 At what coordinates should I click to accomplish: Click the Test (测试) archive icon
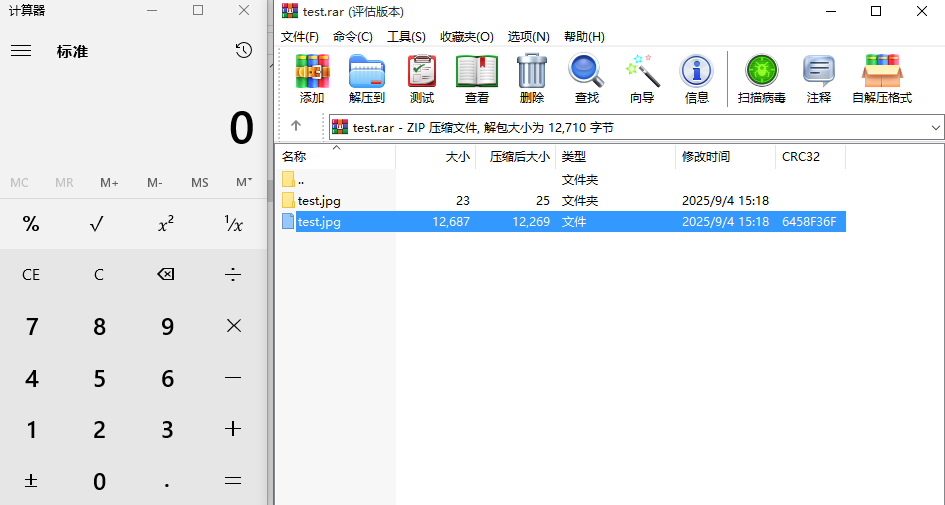click(x=422, y=78)
